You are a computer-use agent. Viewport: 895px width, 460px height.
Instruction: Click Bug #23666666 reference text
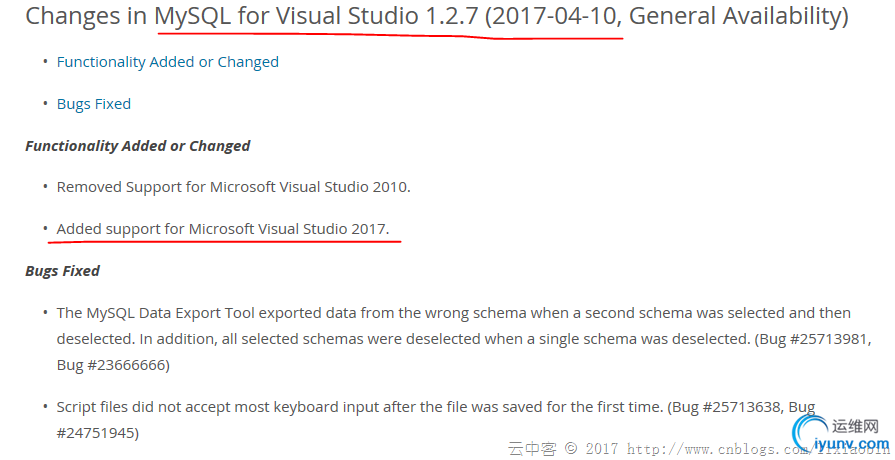(x=113, y=365)
